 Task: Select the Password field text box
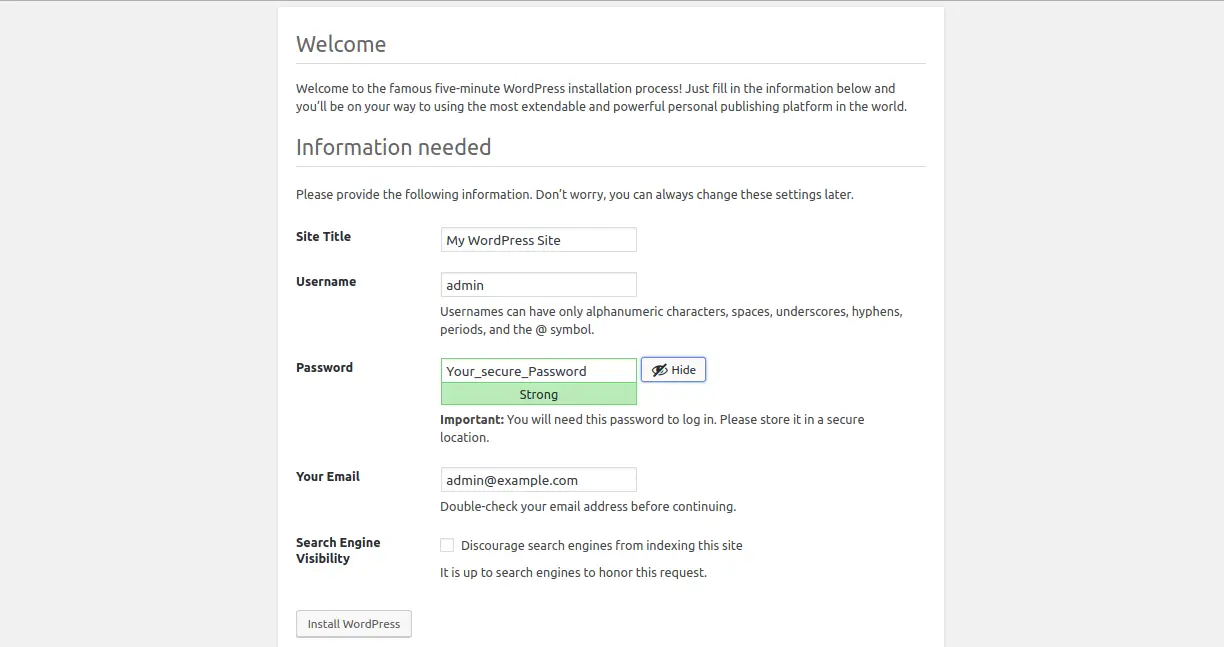538,370
